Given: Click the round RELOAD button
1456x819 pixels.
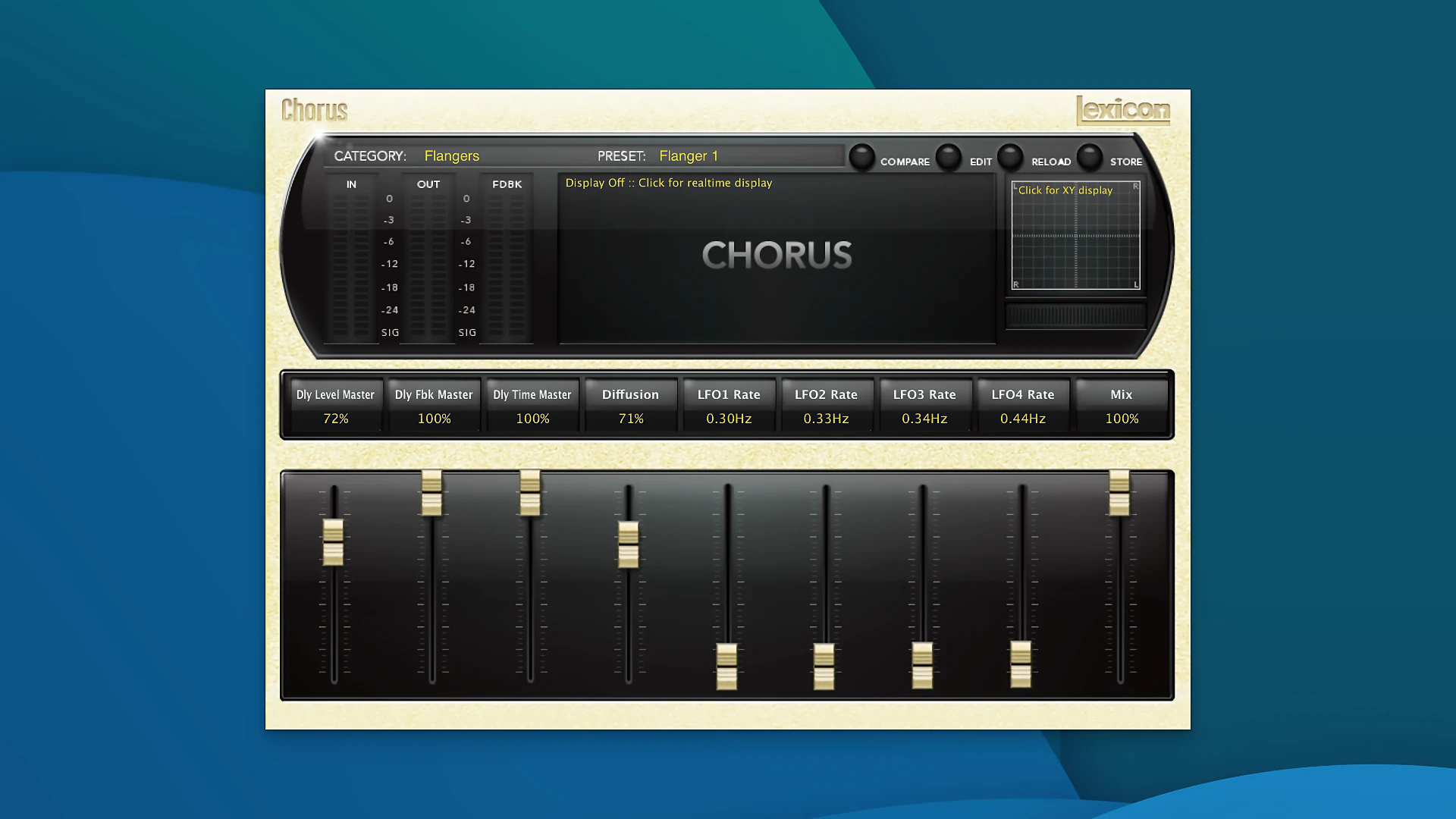Looking at the screenshot, I should tap(1010, 157).
